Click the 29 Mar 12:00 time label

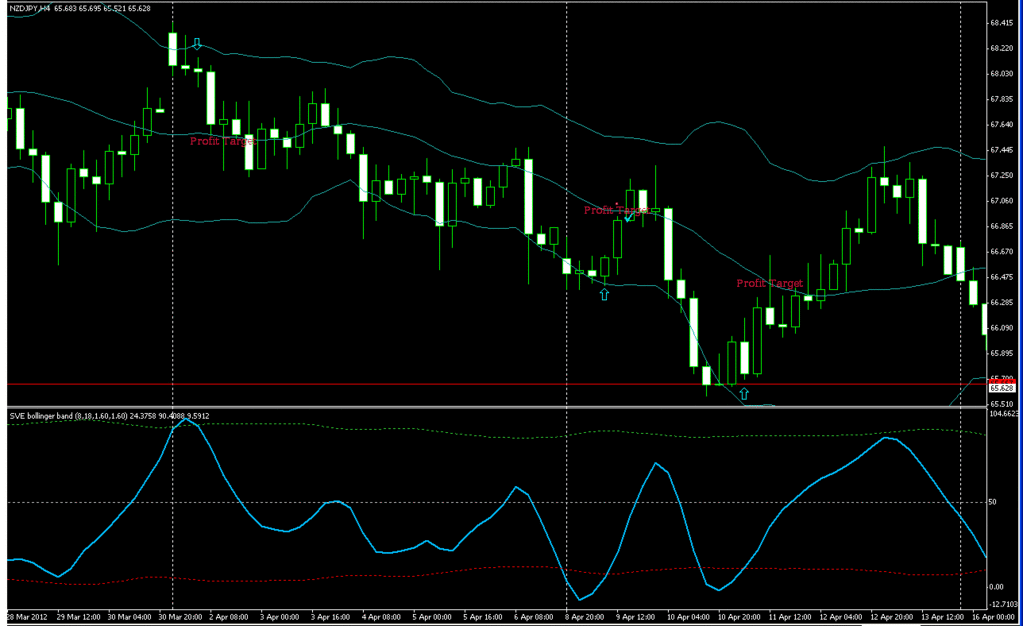78,617
